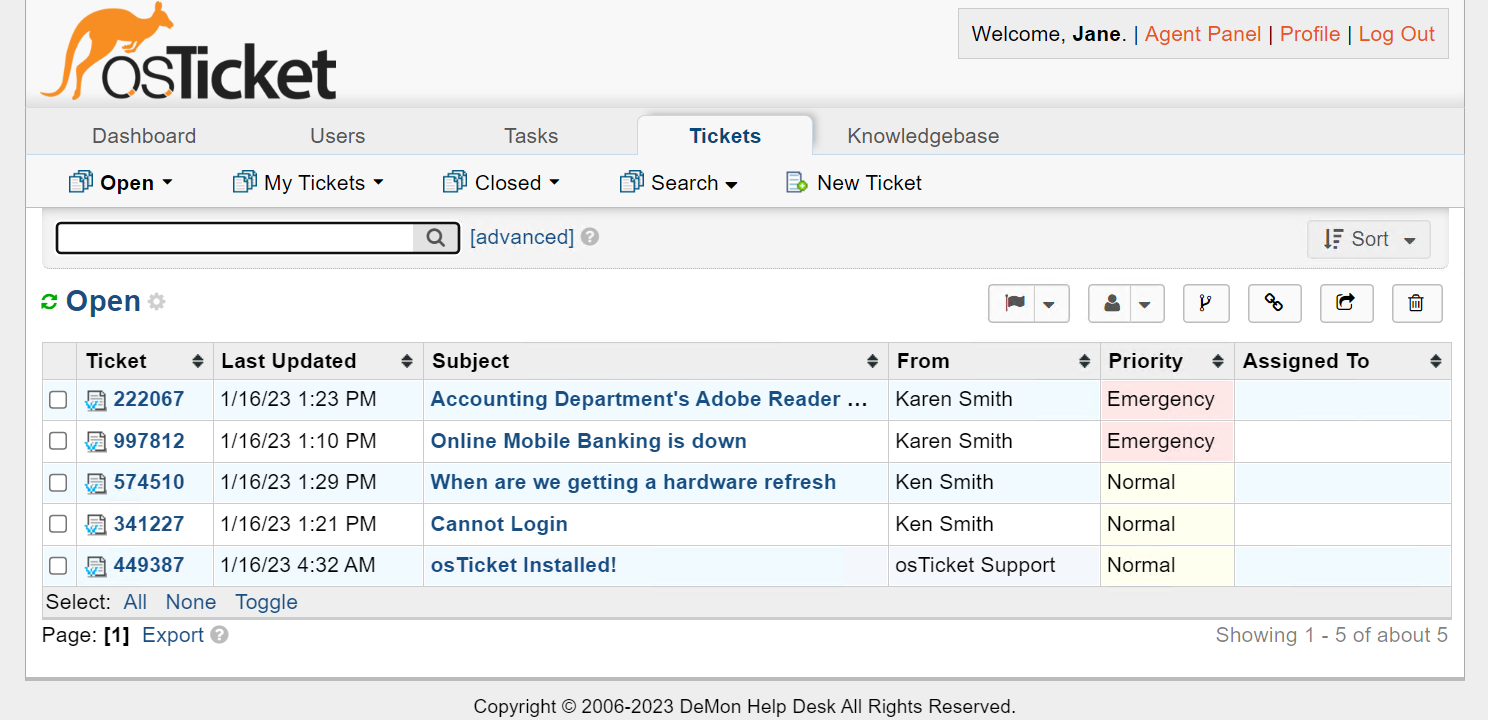
Task: Check the box for ticket 341227
Action: click(x=58, y=524)
